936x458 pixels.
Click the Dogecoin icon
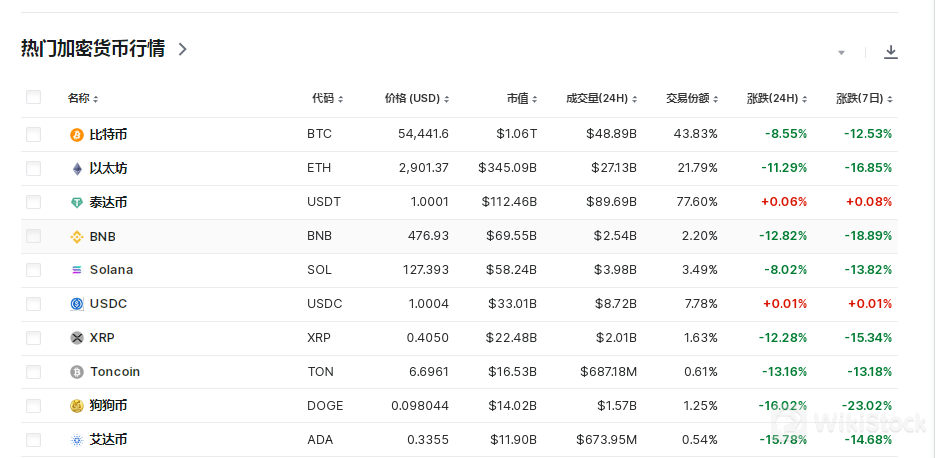77,406
